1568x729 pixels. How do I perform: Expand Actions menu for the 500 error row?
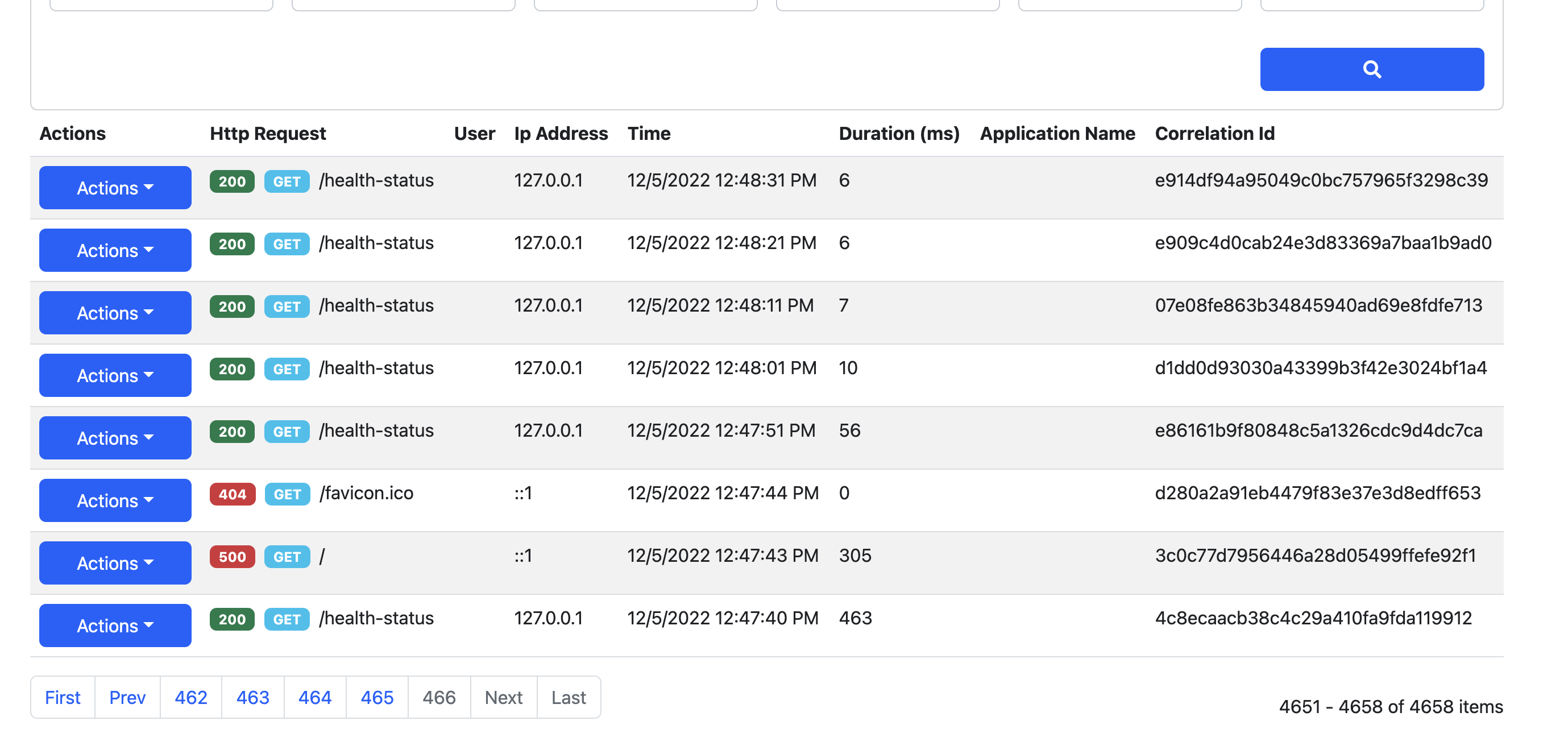pyautogui.click(x=115, y=563)
